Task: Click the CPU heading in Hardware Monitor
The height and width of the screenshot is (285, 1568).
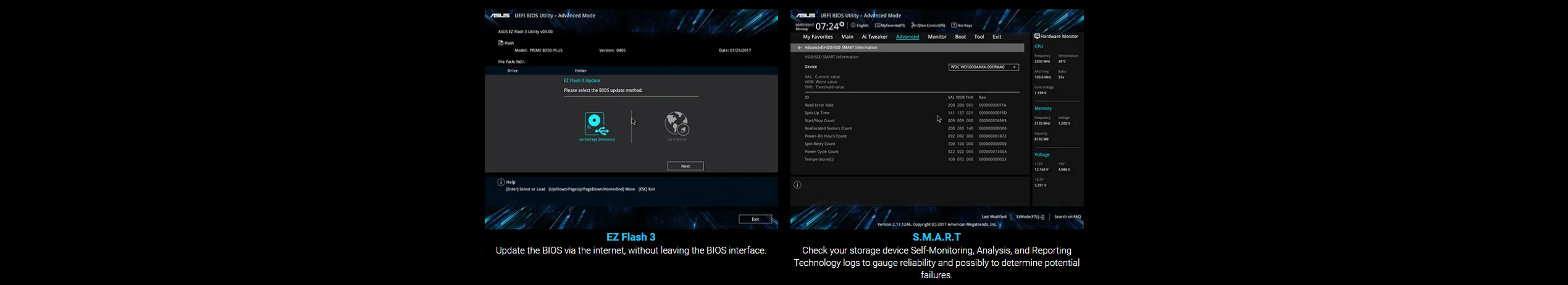Action: [1039, 46]
